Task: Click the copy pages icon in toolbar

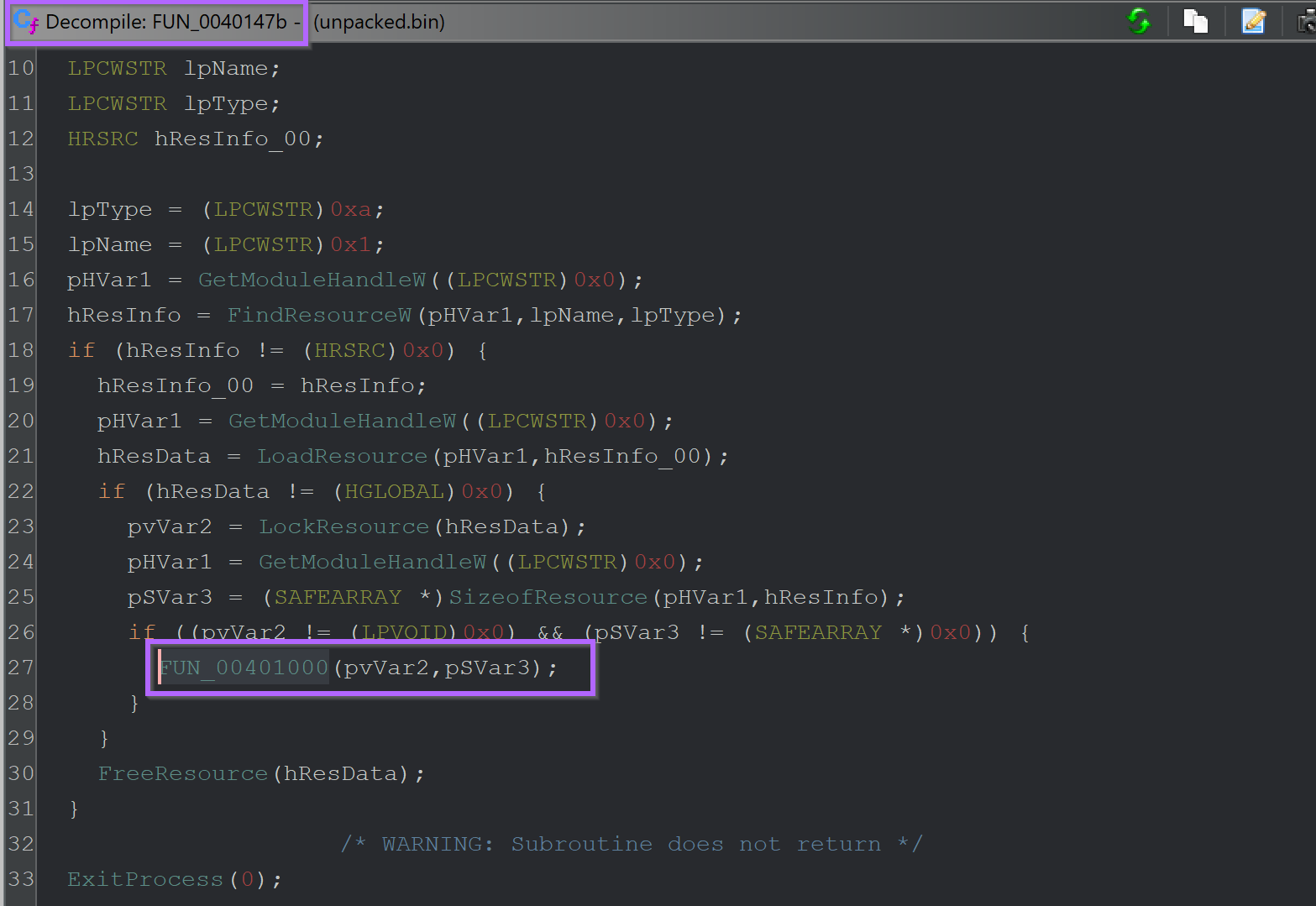Action: 1195,21
